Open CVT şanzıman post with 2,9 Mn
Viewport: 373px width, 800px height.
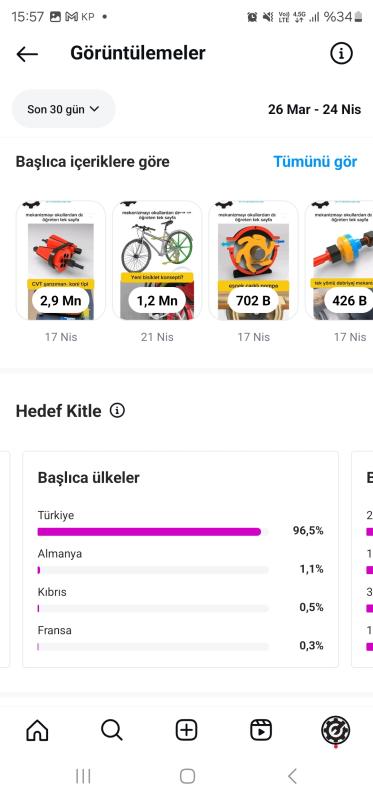click(x=61, y=260)
